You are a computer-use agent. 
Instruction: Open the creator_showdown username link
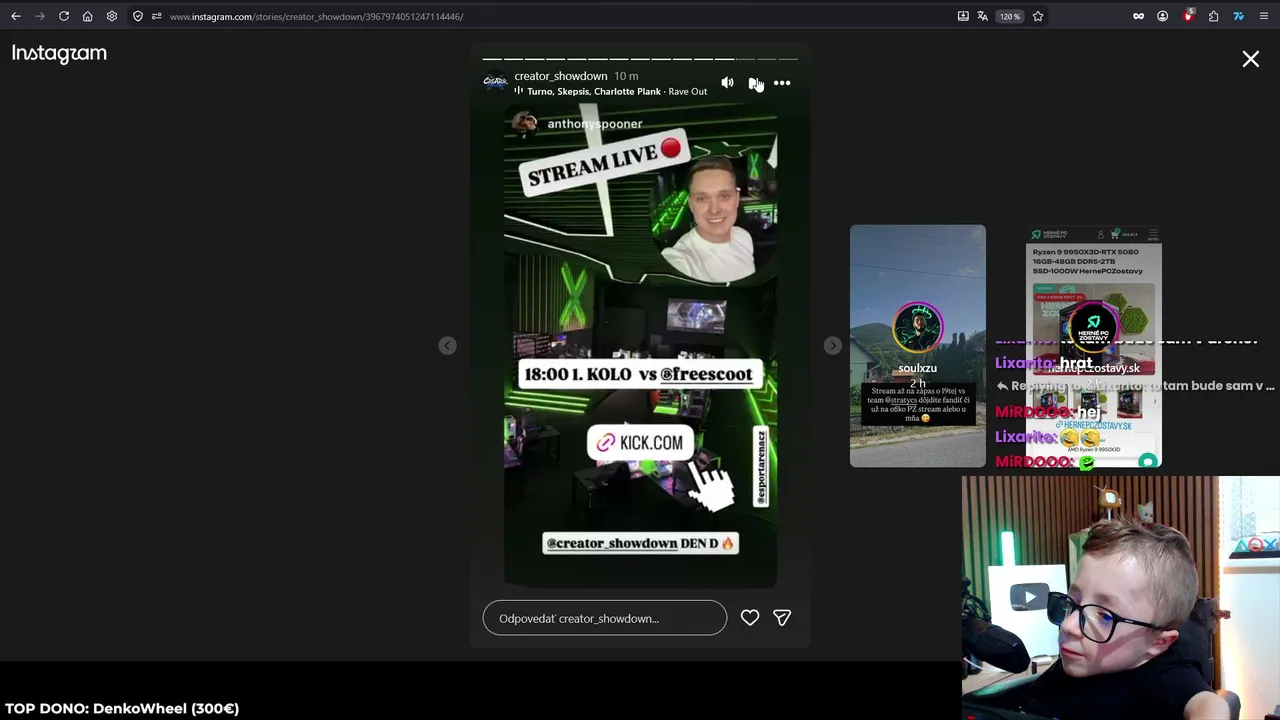pyautogui.click(x=561, y=76)
